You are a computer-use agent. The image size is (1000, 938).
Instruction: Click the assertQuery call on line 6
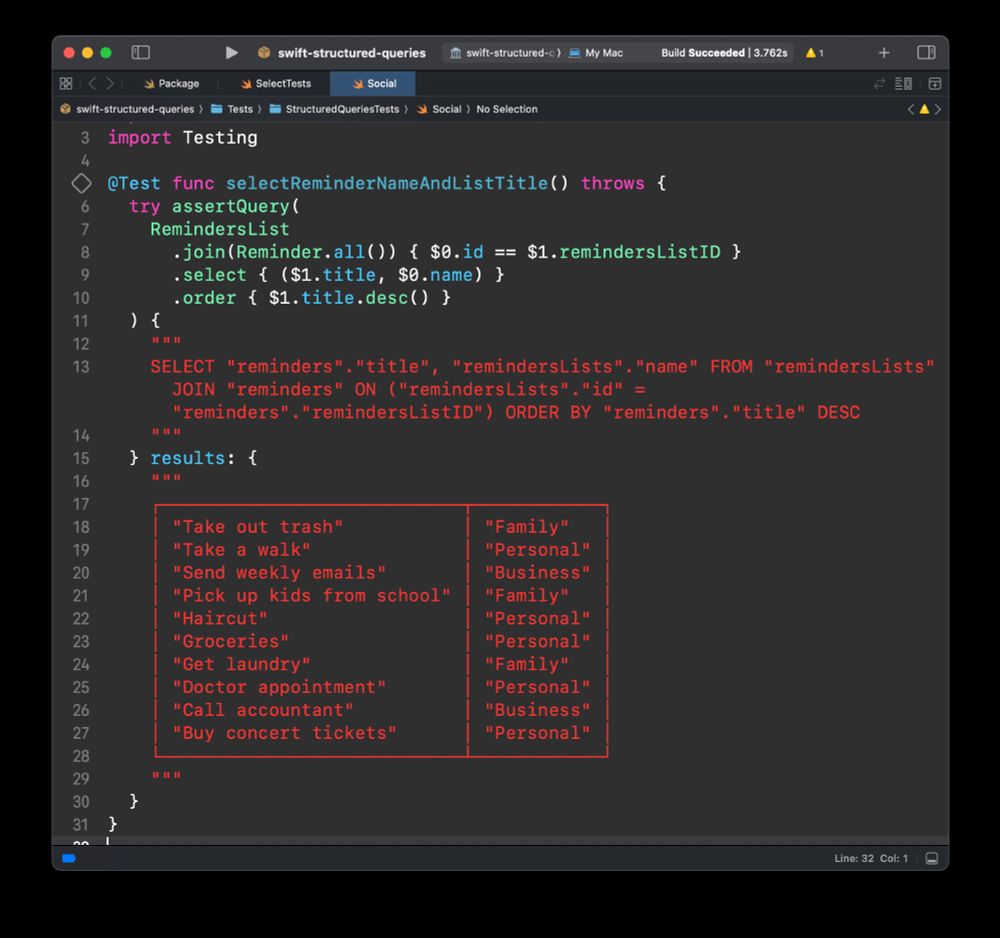230,206
